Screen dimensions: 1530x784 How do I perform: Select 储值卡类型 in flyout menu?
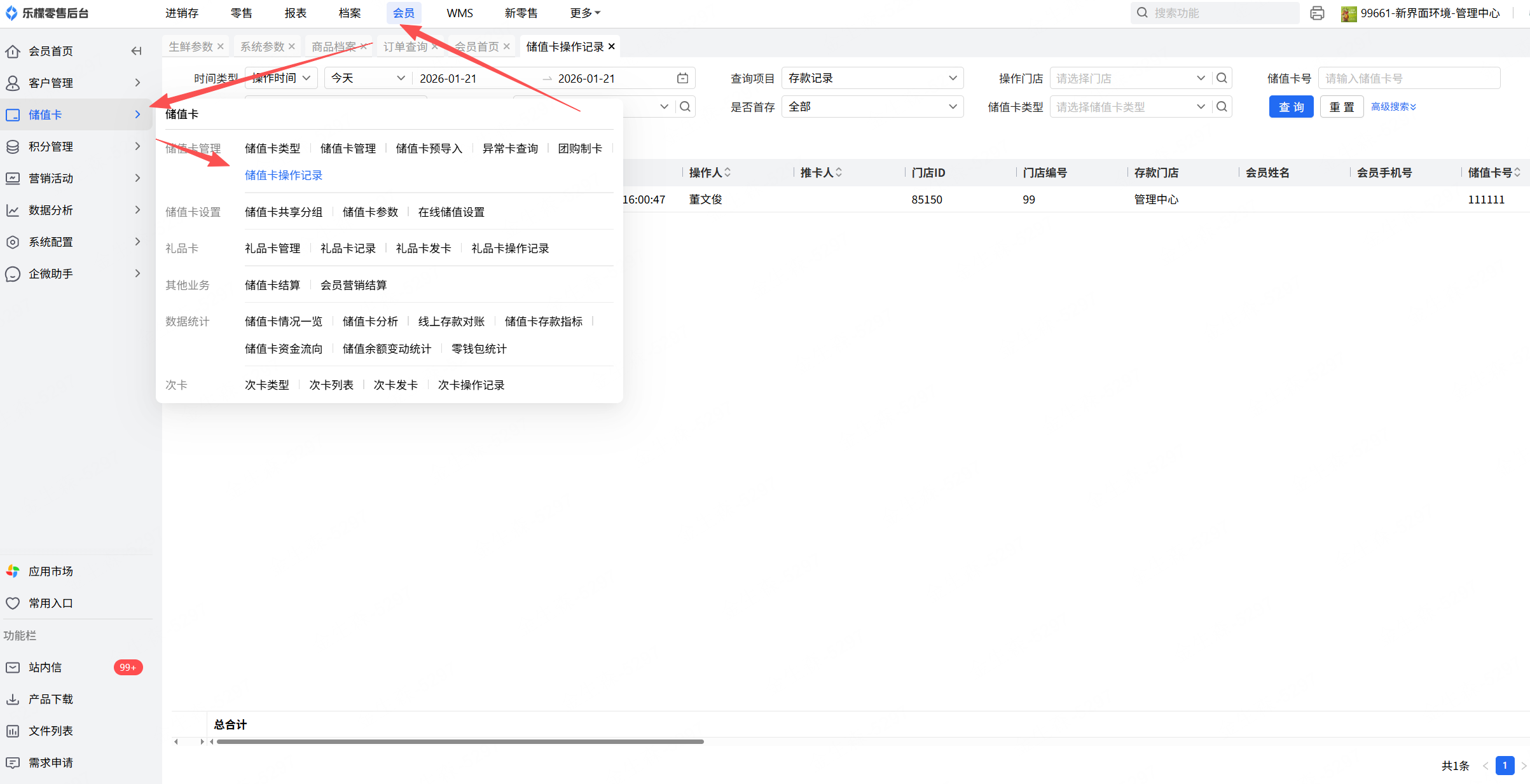coord(272,148)
